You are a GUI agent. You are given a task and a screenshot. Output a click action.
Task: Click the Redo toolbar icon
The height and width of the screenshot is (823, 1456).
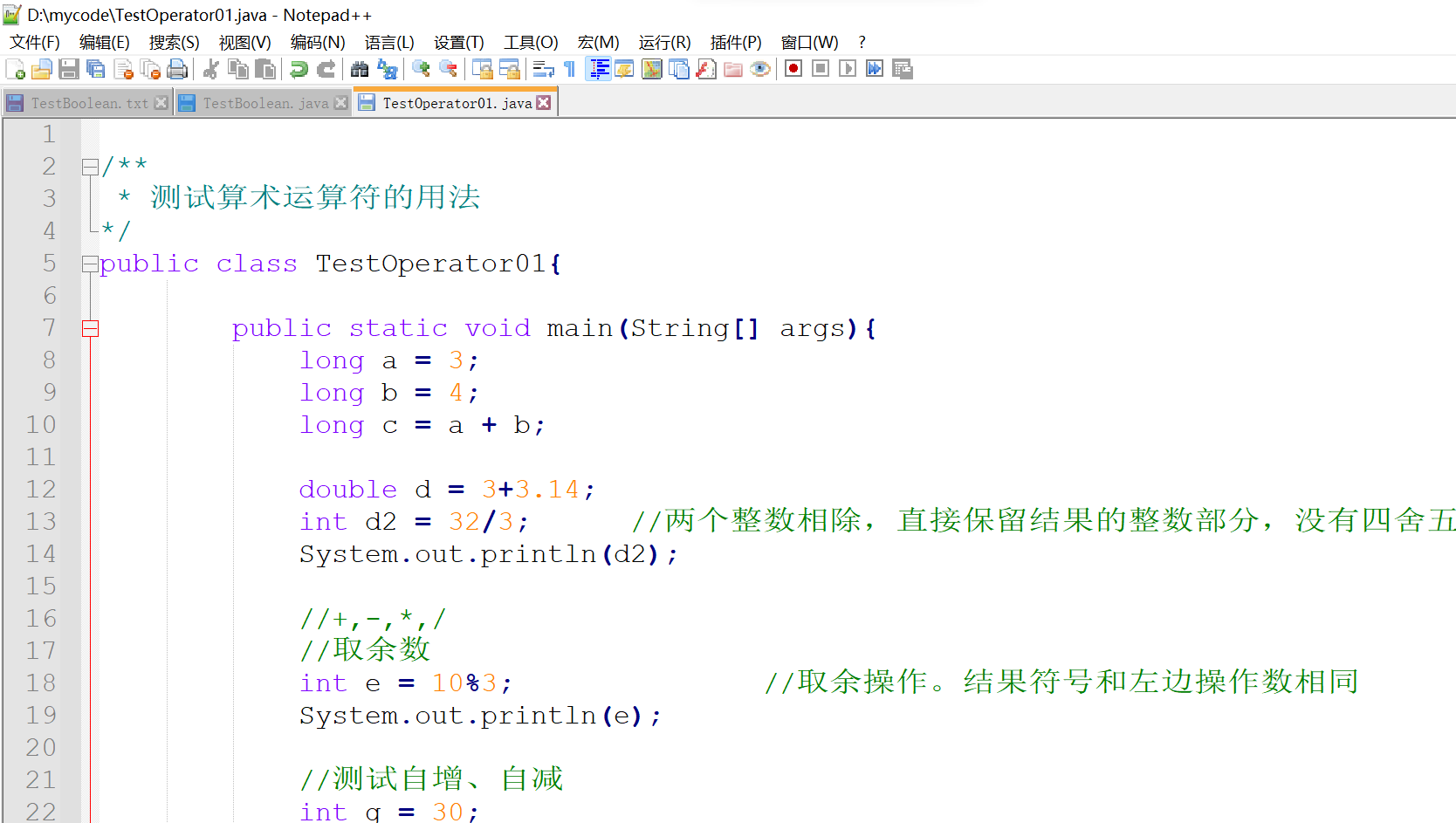[326, 69]
